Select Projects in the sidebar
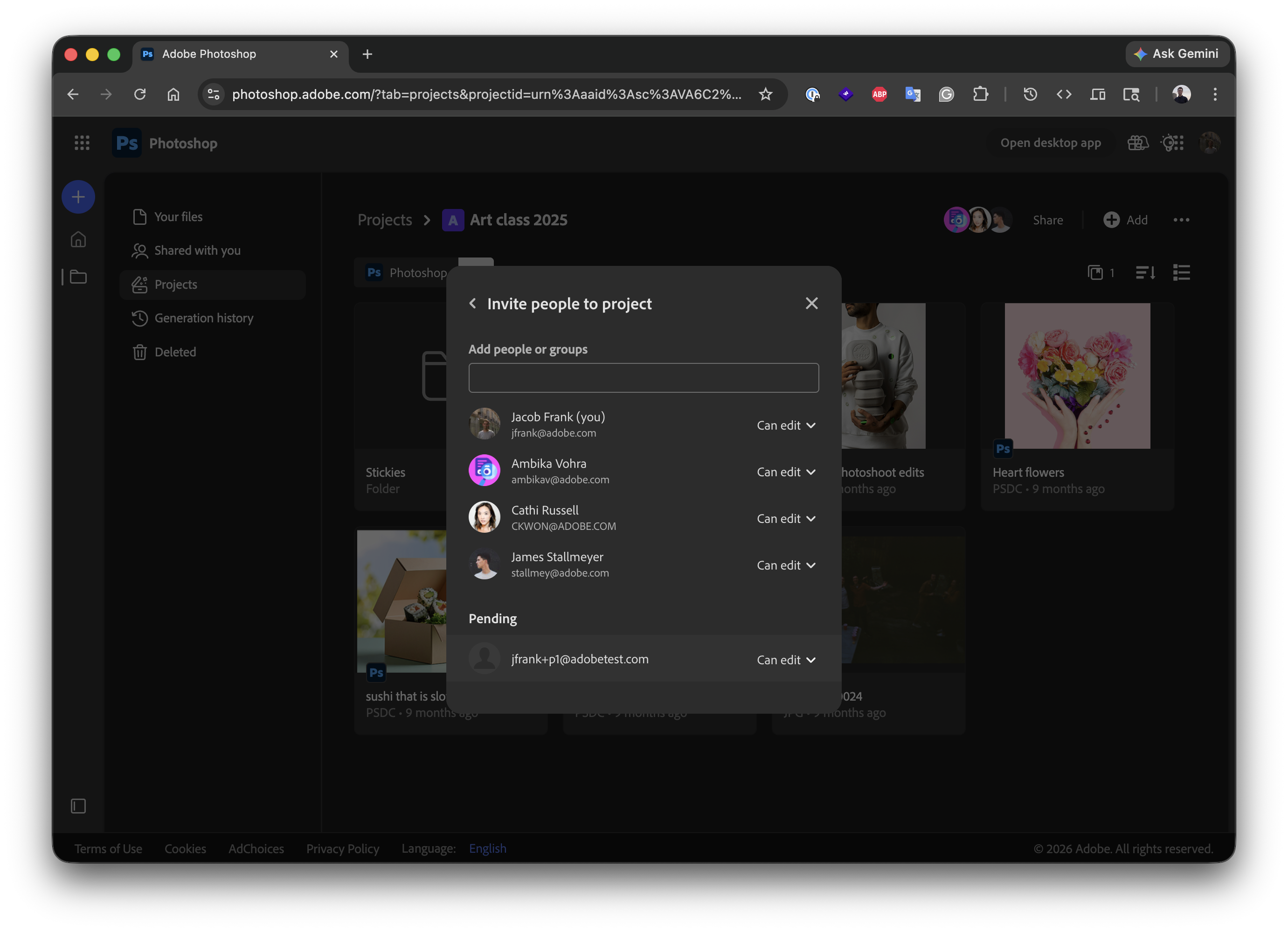This screenshot has width=1288, height=932. (x=212, y=285)
